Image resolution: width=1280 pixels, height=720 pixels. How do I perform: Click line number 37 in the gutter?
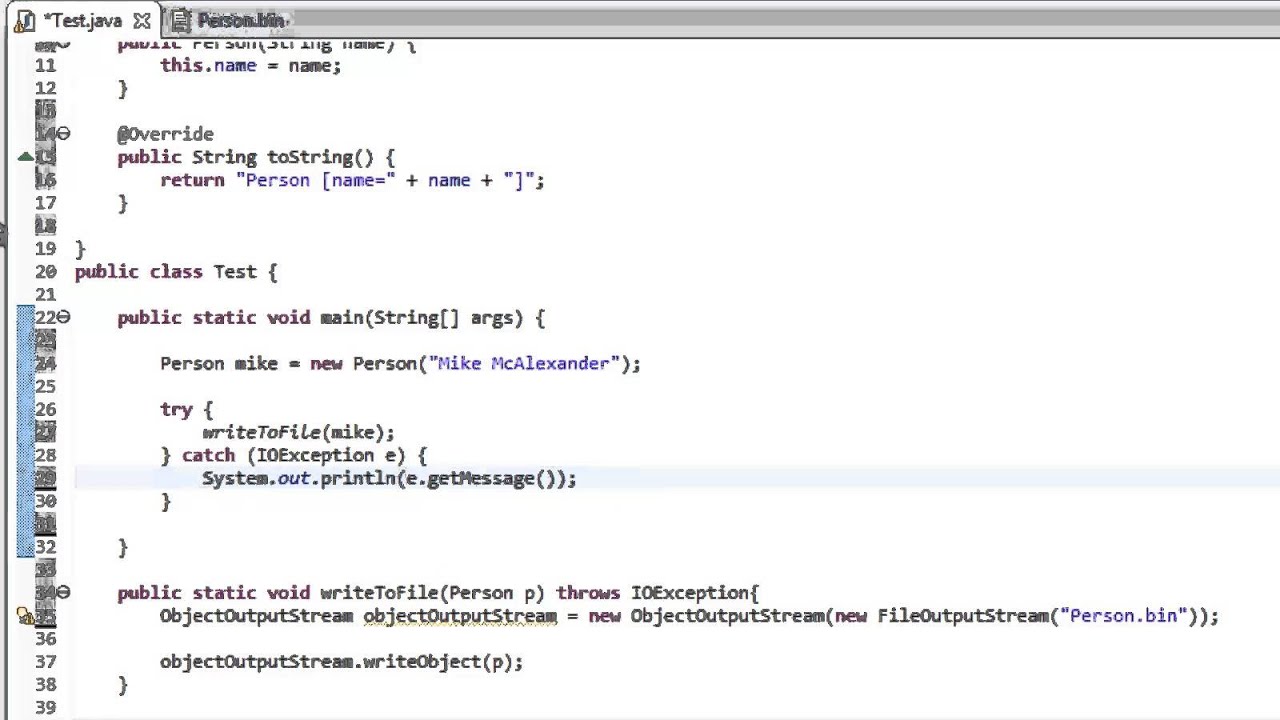45,662
